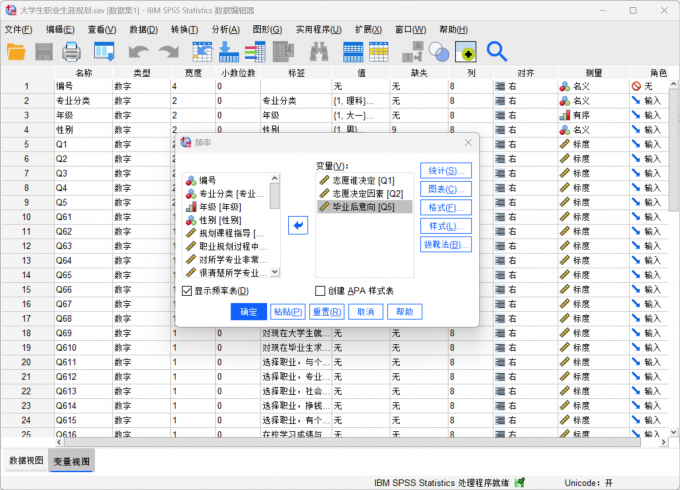
Task: Enable the 创建 APA 样式表 checkbox
Action: (x=321, y=291)
